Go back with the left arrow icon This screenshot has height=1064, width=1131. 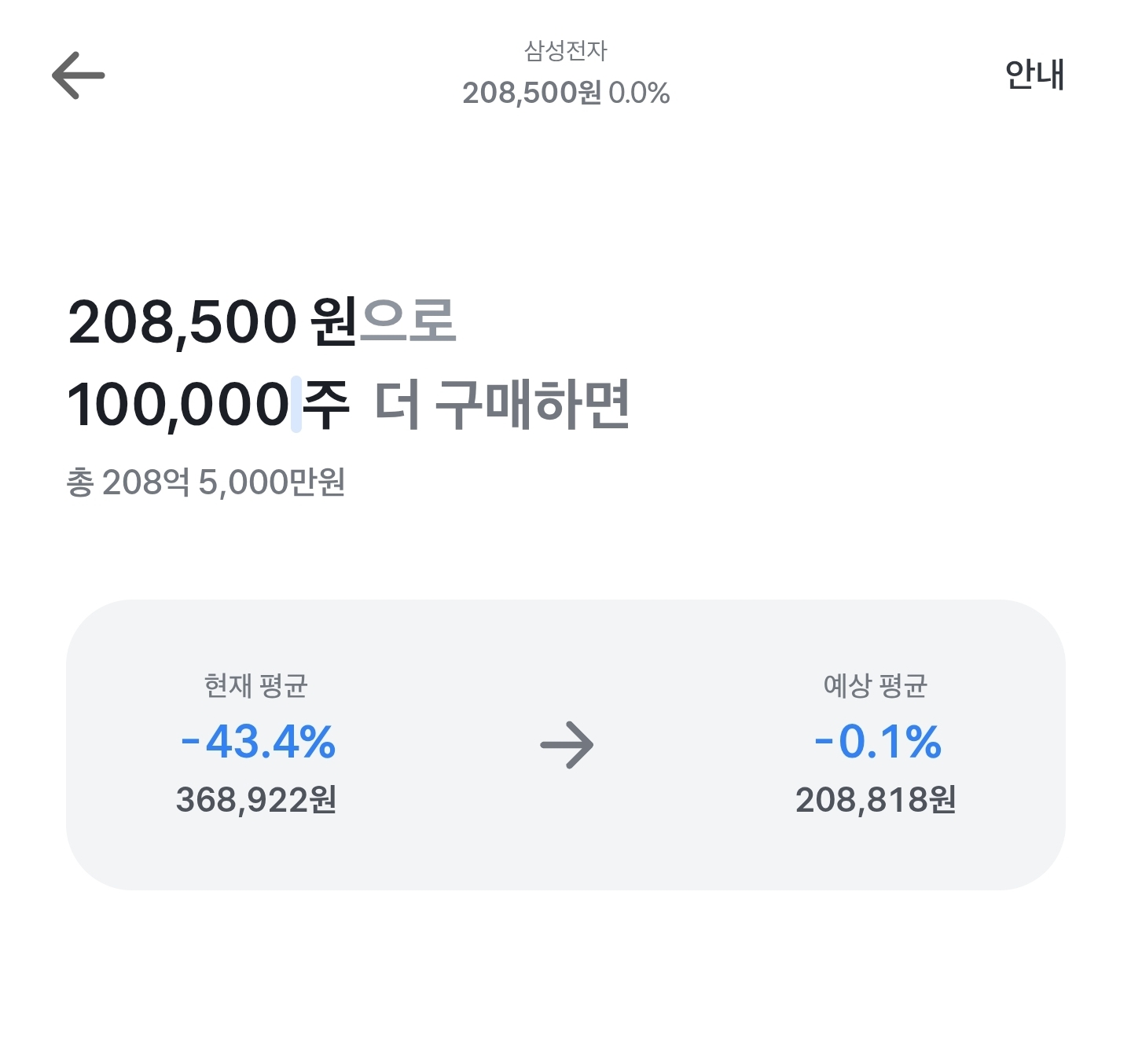pyautogui.click(x=78, y=75)
